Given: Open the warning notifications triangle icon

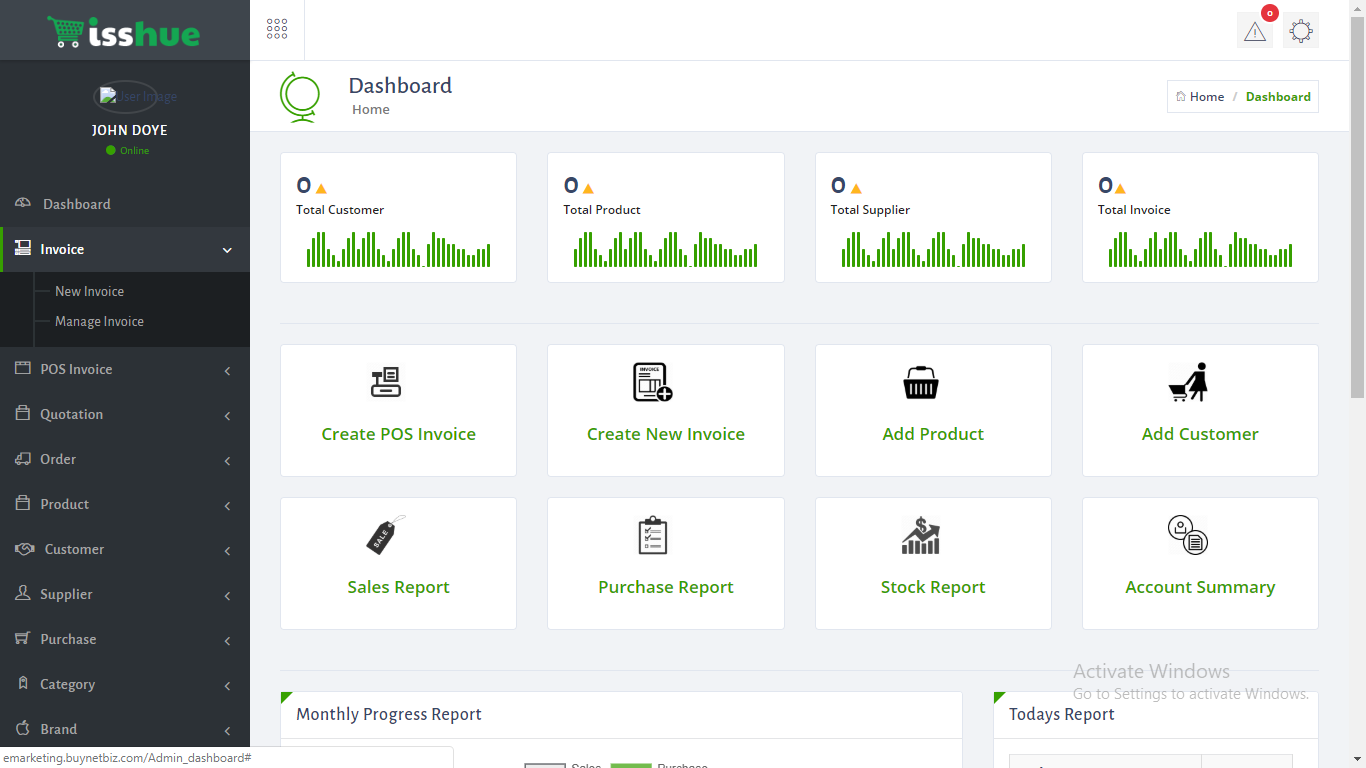Looking at the screenshot, I should click(x=1254, y=31).
